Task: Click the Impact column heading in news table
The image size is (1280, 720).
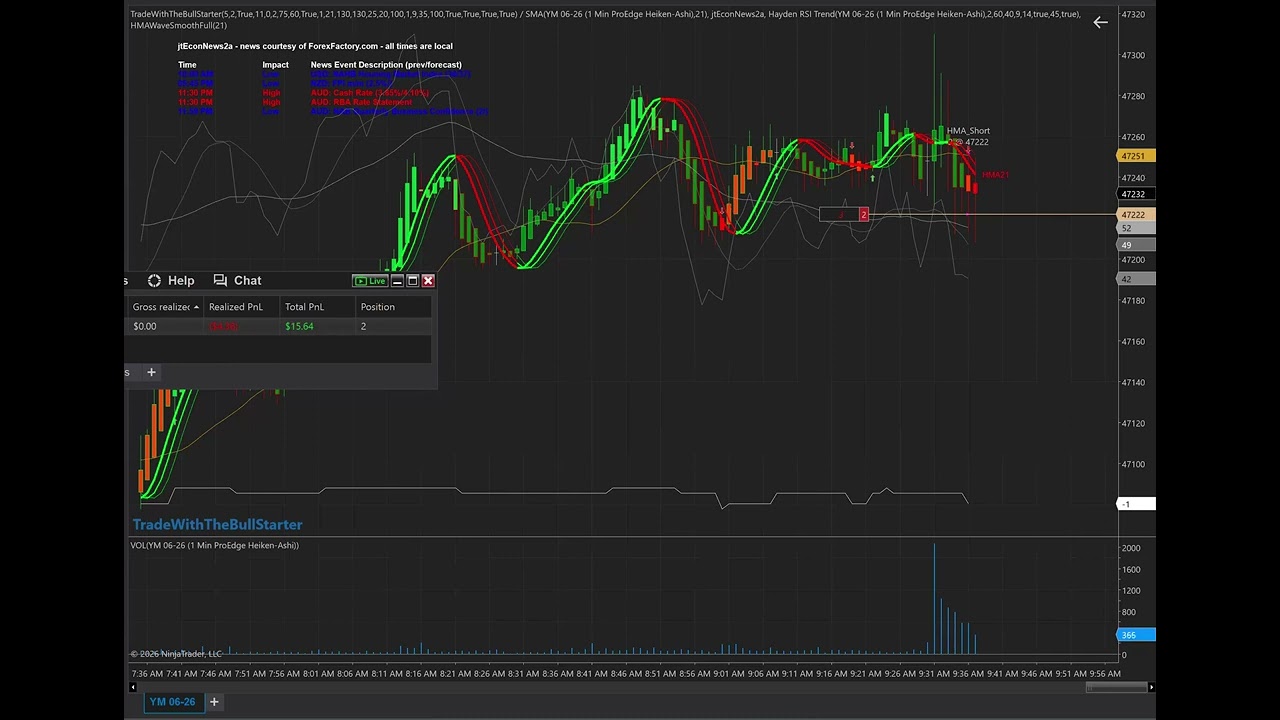Action: tap(275, 65)
